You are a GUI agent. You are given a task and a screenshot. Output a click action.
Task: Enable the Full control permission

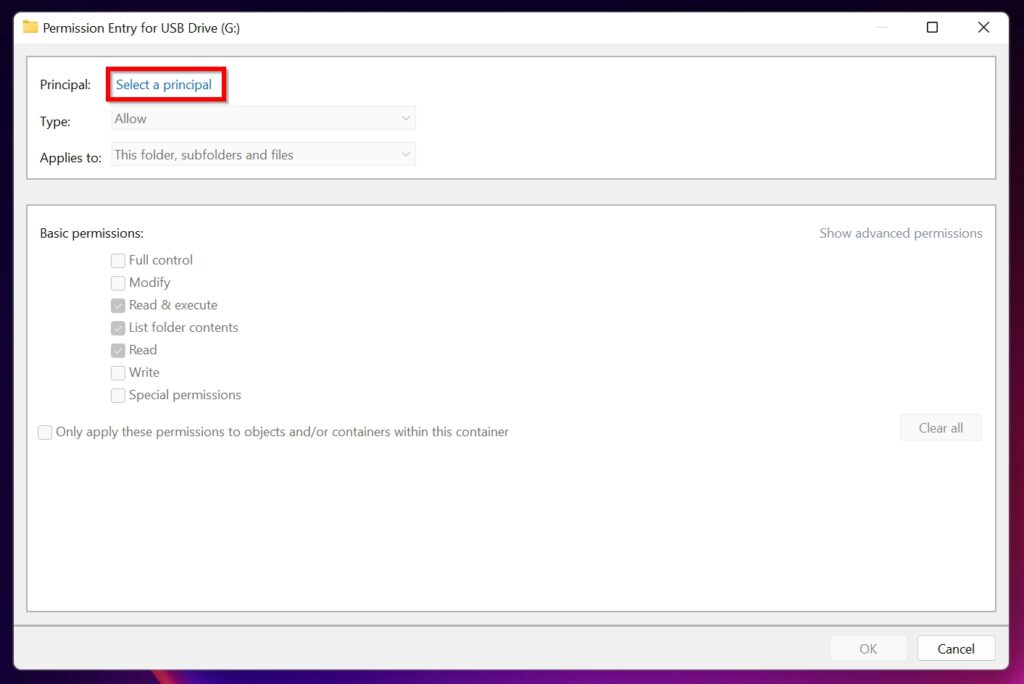(x=118, y=260)
